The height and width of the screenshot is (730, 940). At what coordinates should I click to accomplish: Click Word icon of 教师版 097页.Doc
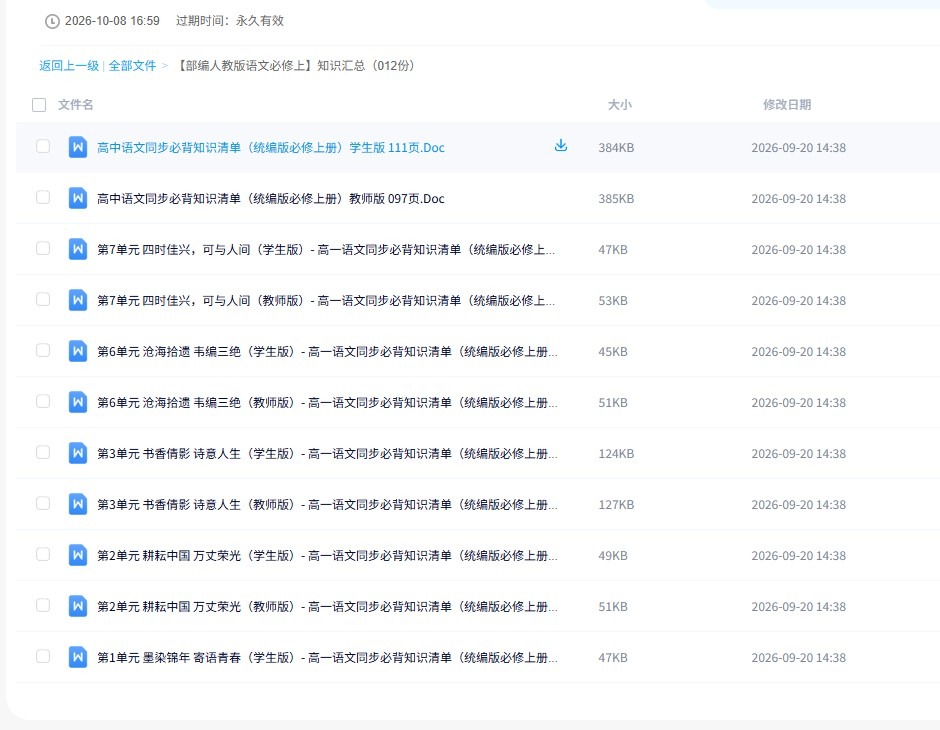77,198
